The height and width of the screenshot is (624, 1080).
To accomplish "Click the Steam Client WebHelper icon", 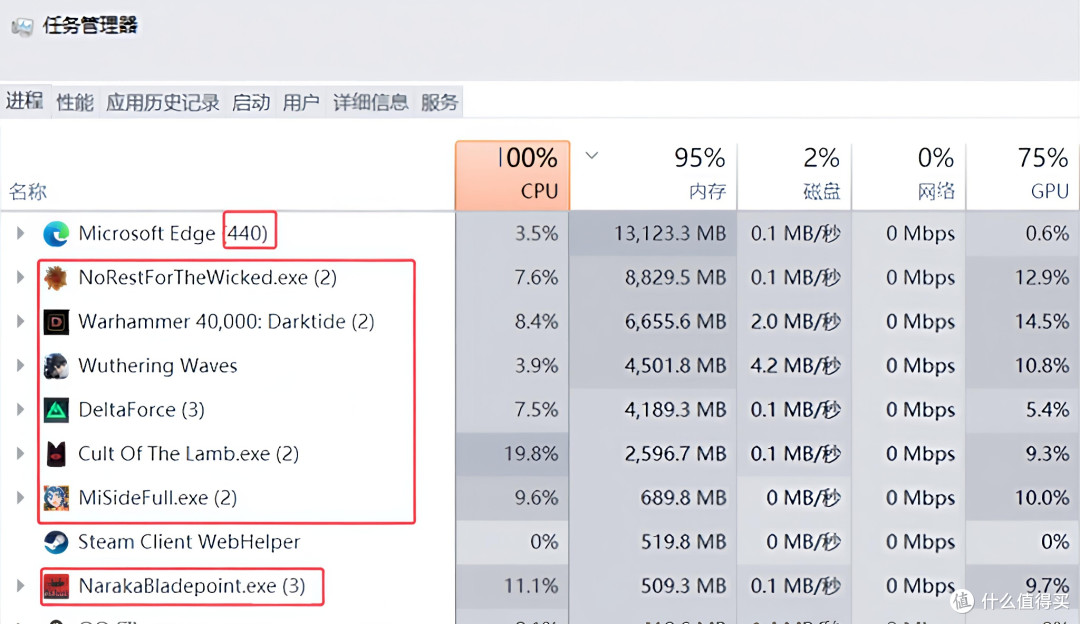I will [x=56, y=543].
